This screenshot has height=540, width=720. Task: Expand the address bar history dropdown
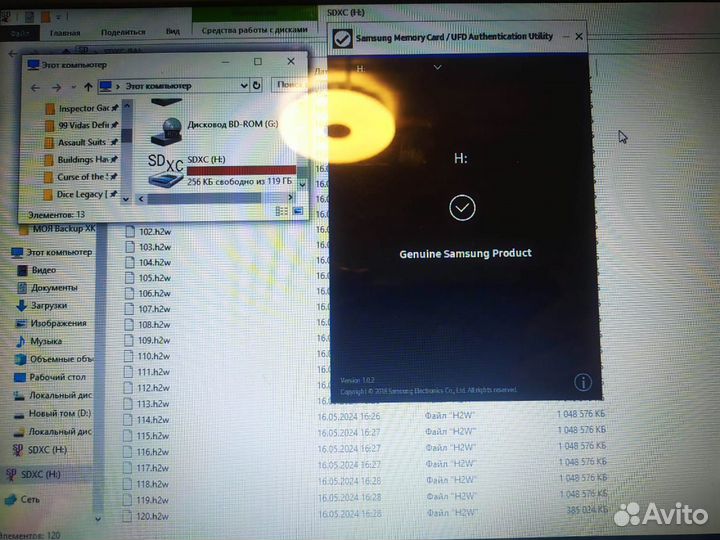tap(243, 86)
